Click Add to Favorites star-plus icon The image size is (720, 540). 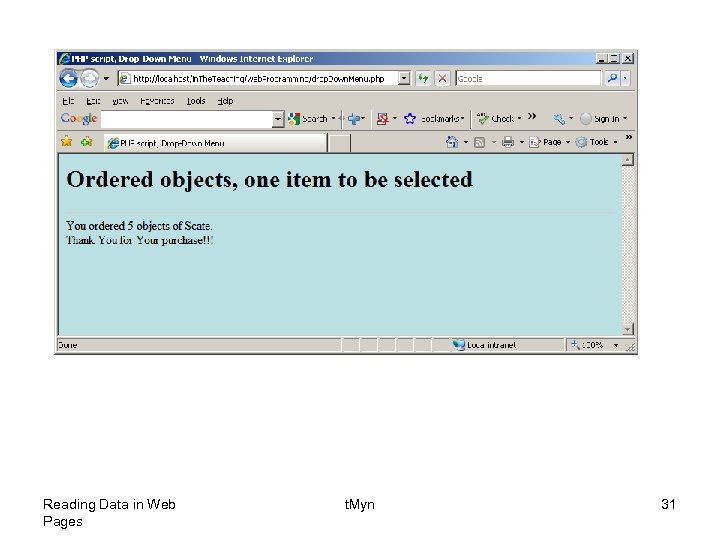(x=86, y=141)
